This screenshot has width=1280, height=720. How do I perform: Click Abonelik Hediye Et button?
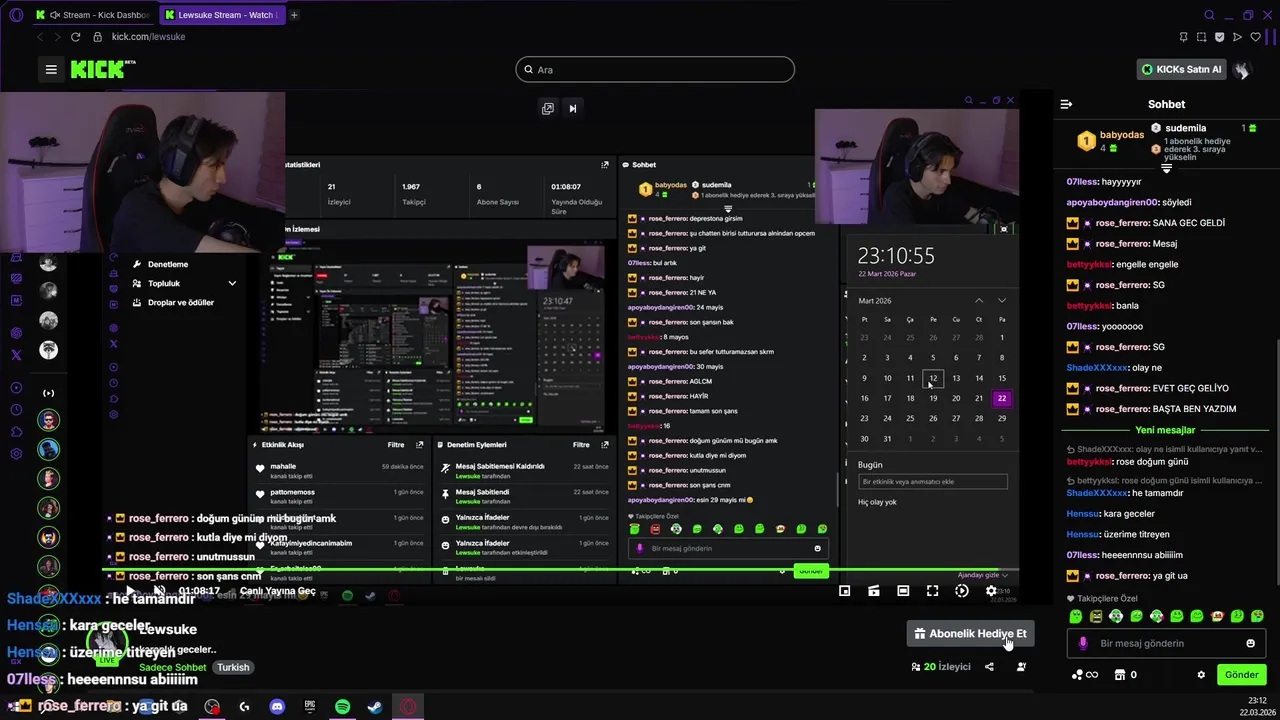pos(970,633)
